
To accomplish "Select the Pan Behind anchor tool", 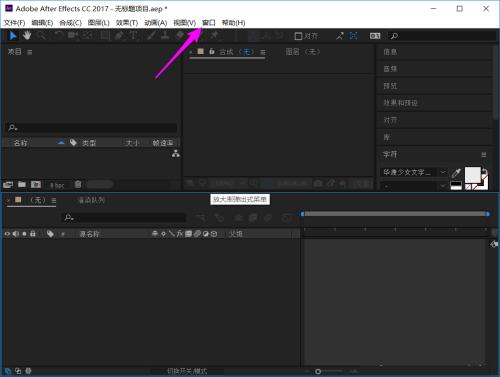I will click(x=87, y=35).
